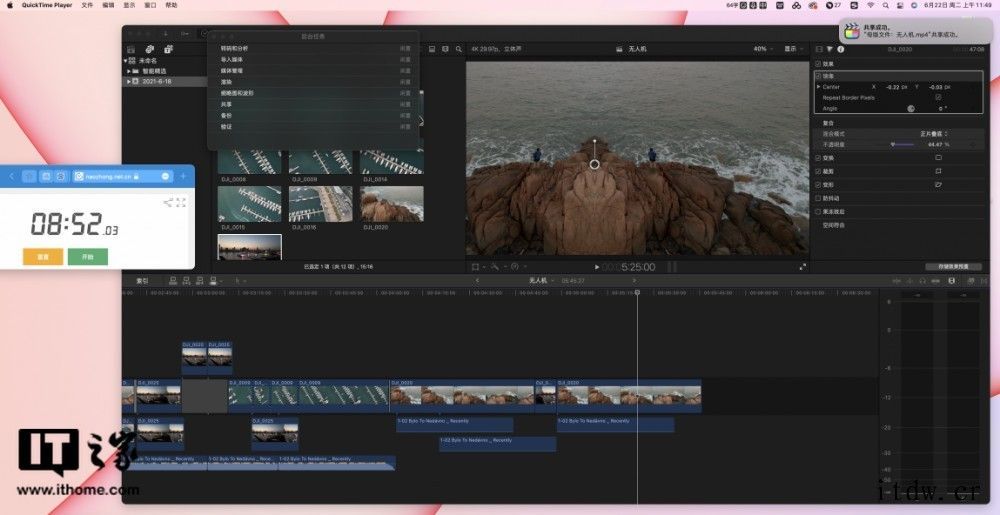Play the viewer video

point(597,267)
